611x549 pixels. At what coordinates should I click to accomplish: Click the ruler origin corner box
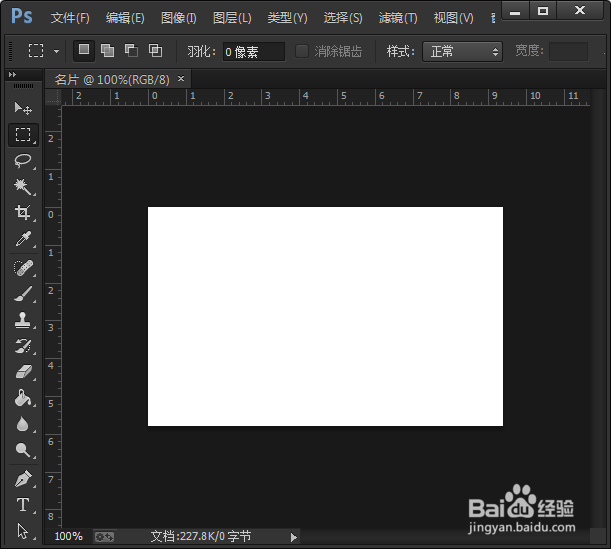click(x=53, y=97)
